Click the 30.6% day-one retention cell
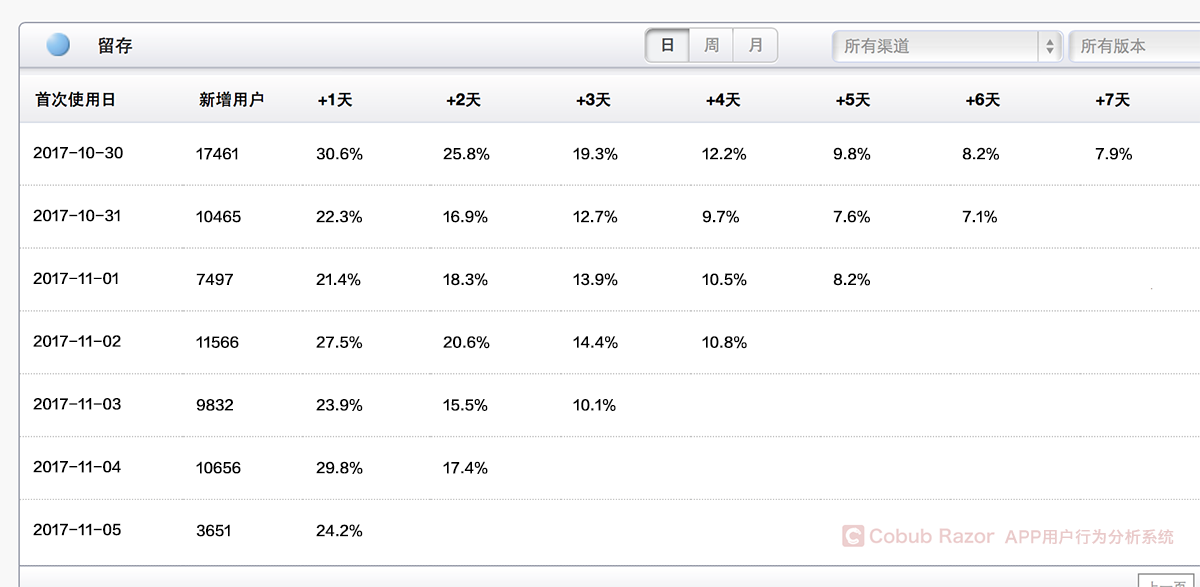Viewport: 1200px width, 587px height. (x=339, y=154)
